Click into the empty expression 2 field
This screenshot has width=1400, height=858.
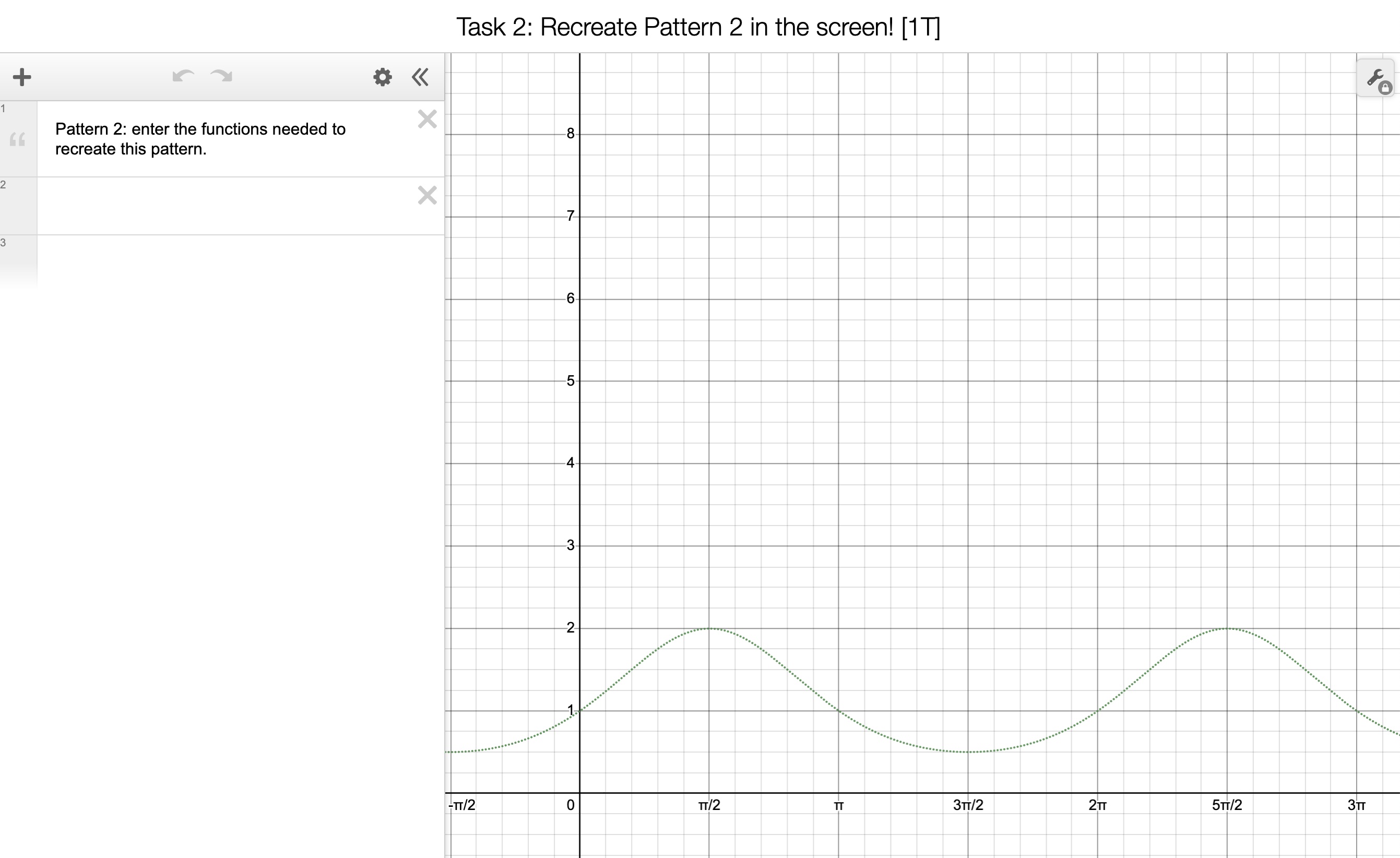pos(227,206)
